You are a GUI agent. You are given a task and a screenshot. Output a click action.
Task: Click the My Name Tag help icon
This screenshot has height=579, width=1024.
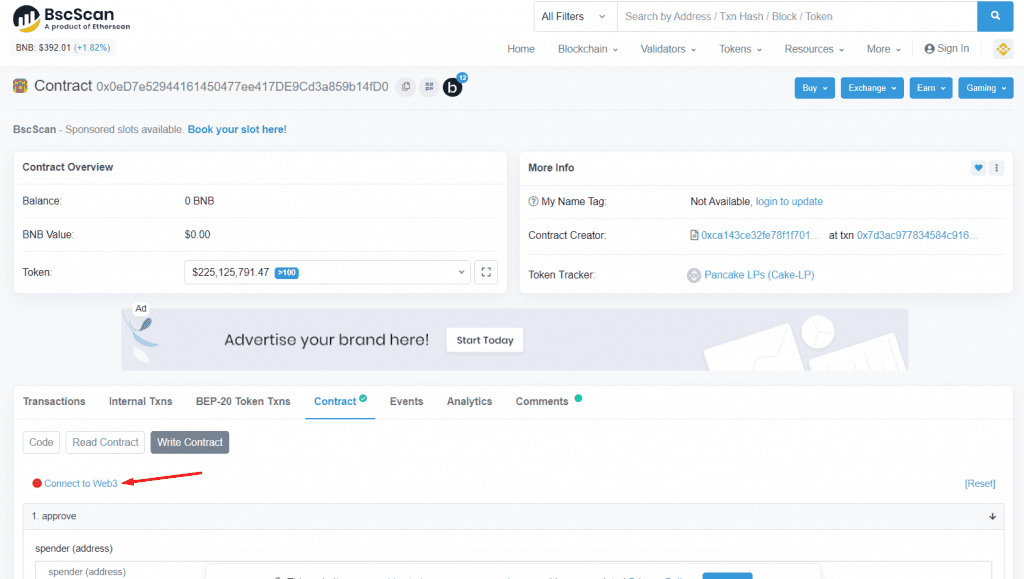533,202
